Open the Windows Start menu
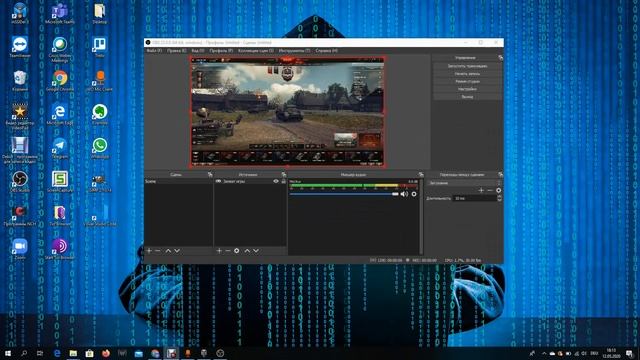This screenshot has width=640, height=360. tap(7, 353)
